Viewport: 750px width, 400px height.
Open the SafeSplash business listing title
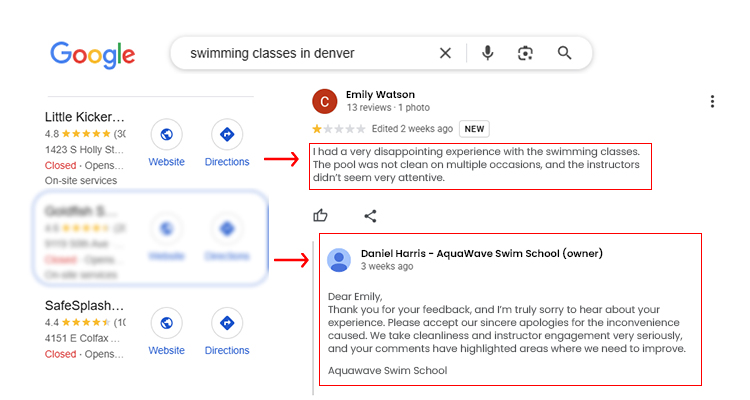point(84,305)
